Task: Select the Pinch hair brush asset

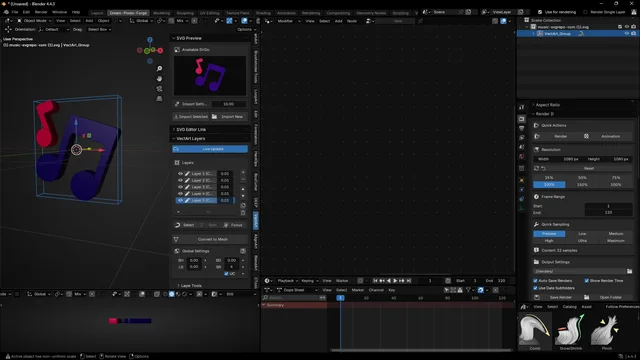Action: point(607,332)
